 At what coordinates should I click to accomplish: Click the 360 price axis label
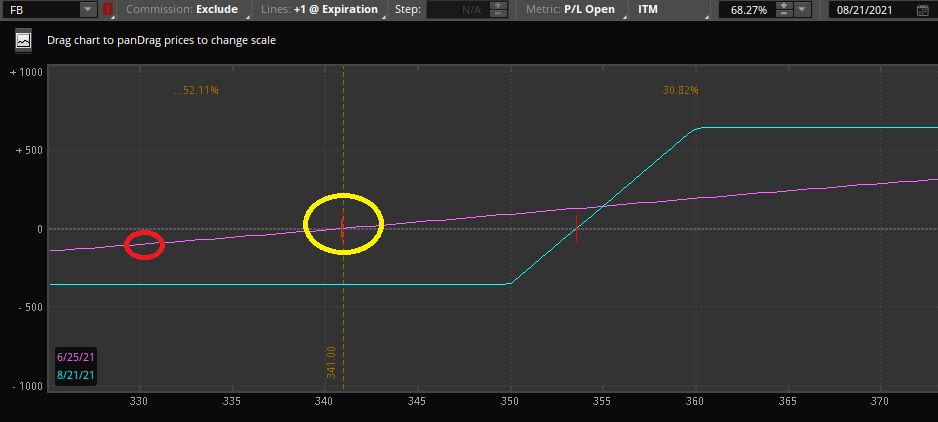(696, 402)
